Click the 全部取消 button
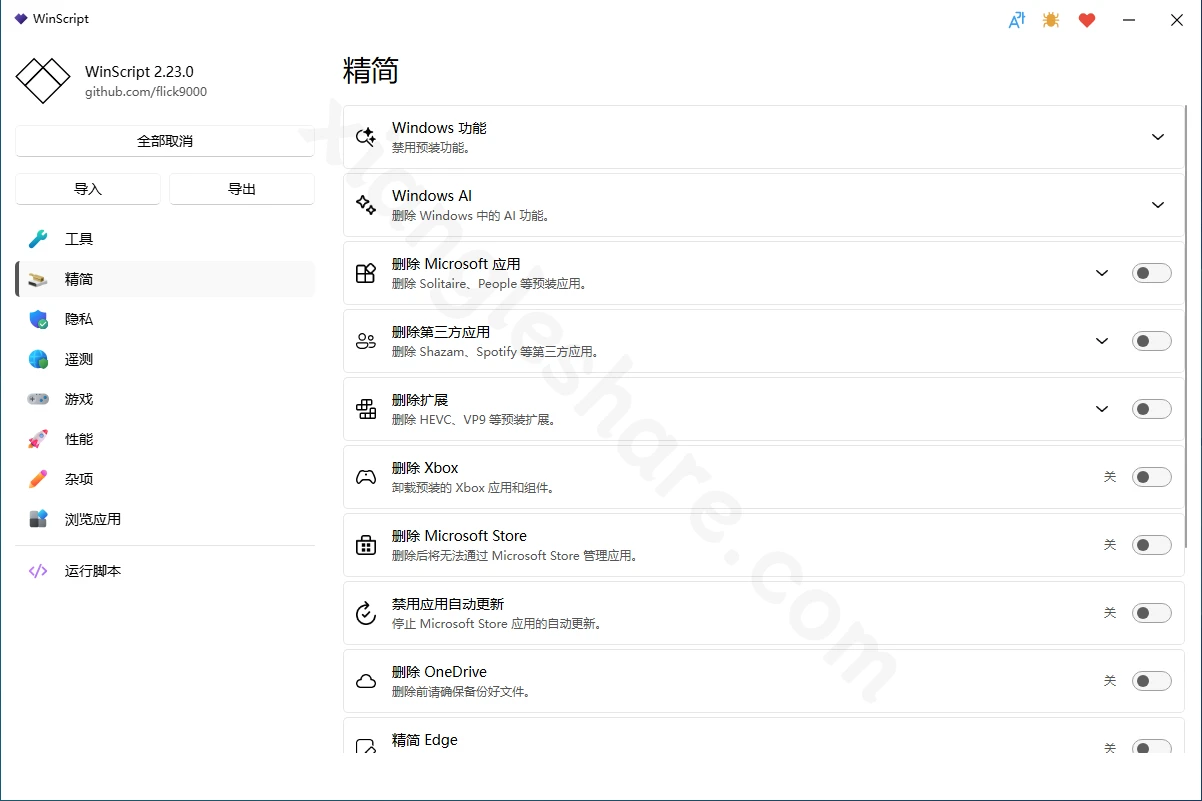The height and width of the screenshot is (801, 1202). click(165, 141)
